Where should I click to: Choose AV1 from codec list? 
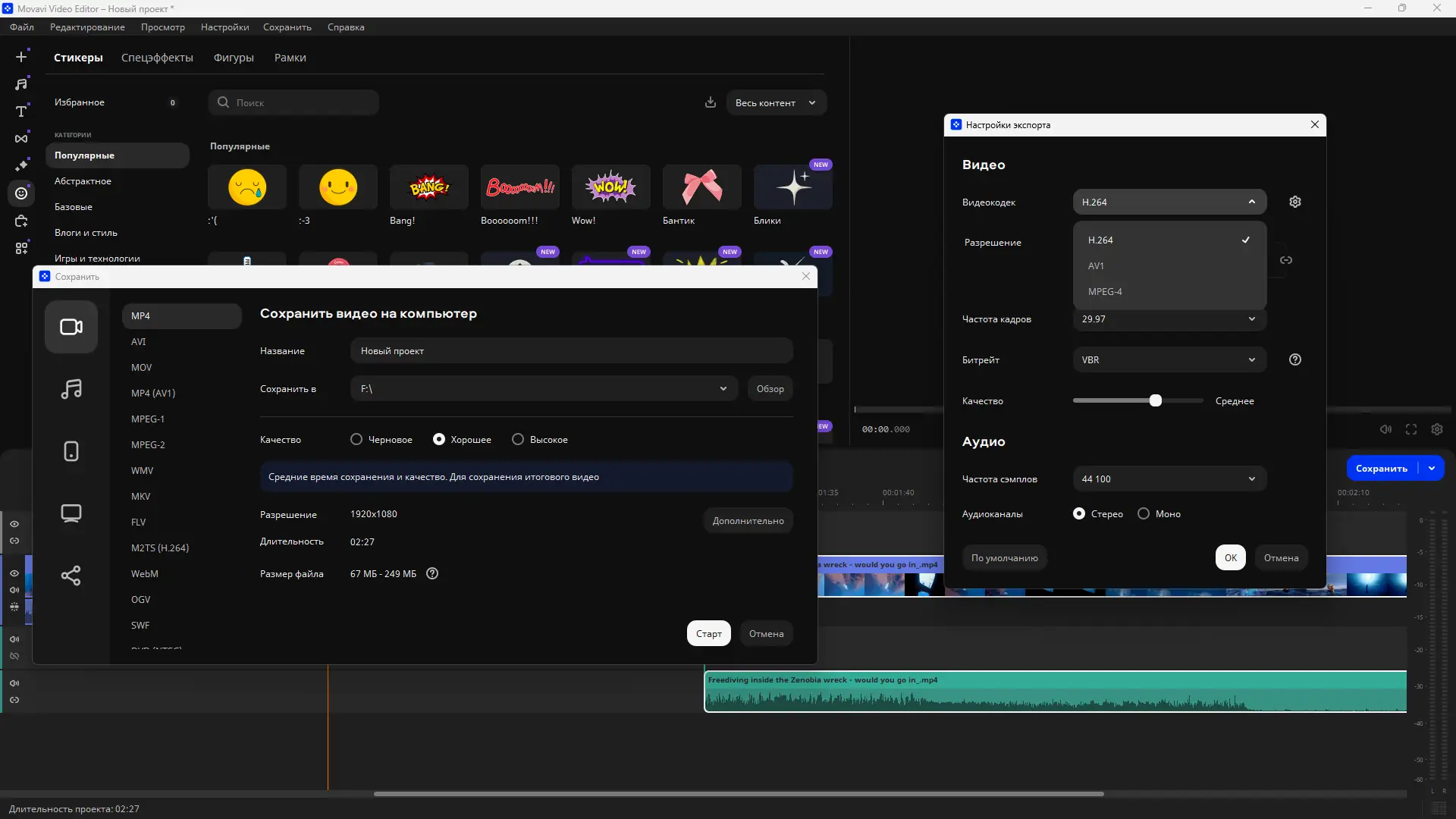1096,265
